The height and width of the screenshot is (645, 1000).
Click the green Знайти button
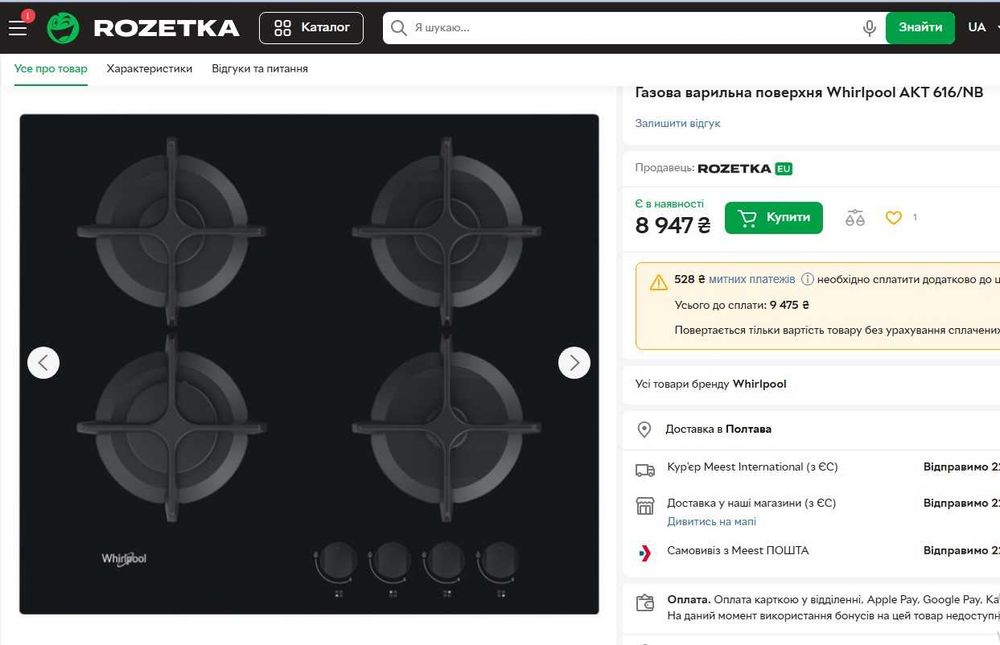coord(920,28)
